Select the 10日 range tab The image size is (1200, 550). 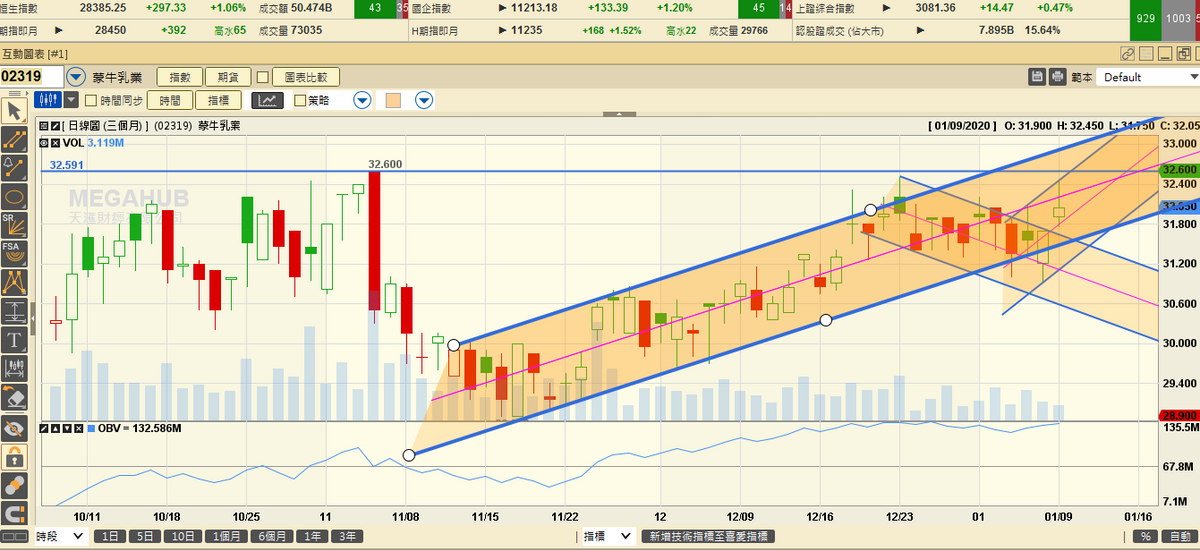pos(182,537)
